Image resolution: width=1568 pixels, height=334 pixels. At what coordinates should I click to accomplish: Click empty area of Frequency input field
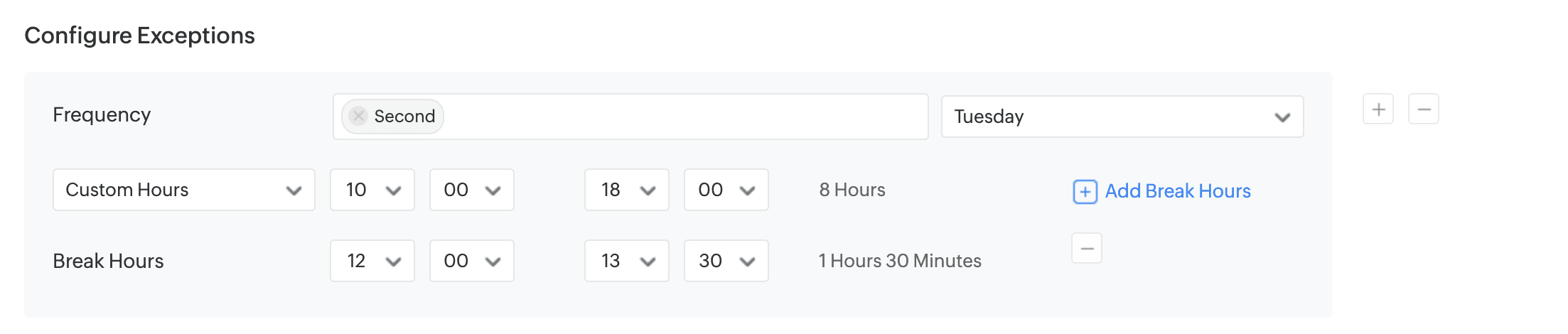[x=682, y=117]
